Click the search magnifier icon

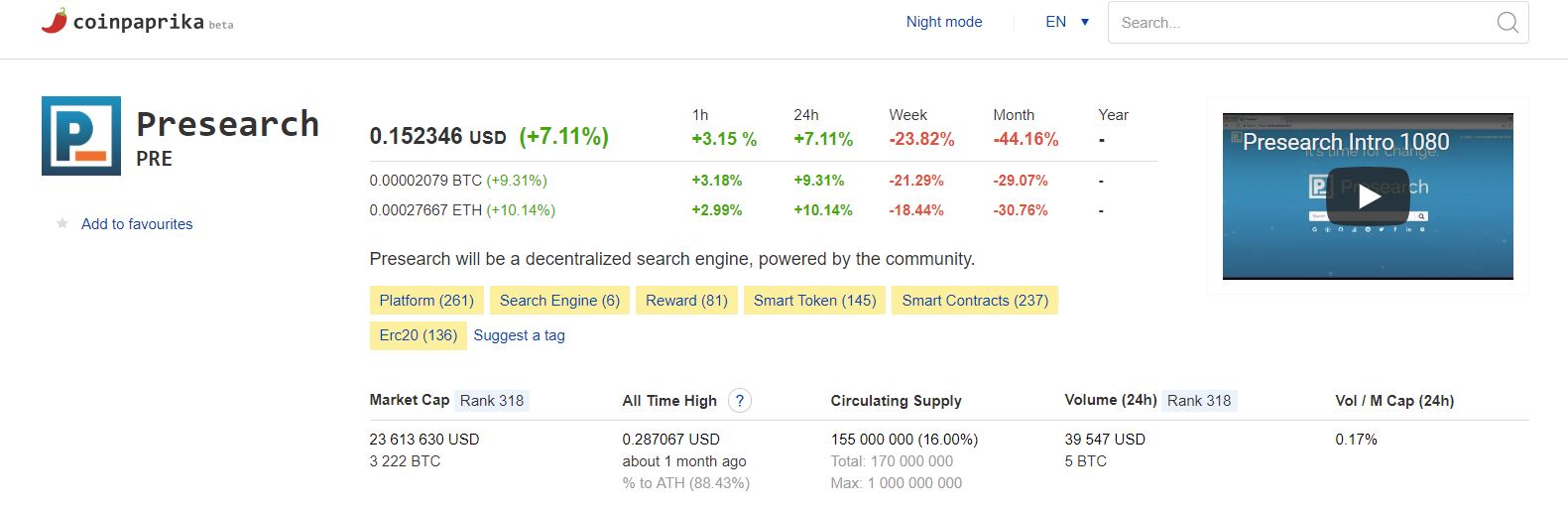1507,23
